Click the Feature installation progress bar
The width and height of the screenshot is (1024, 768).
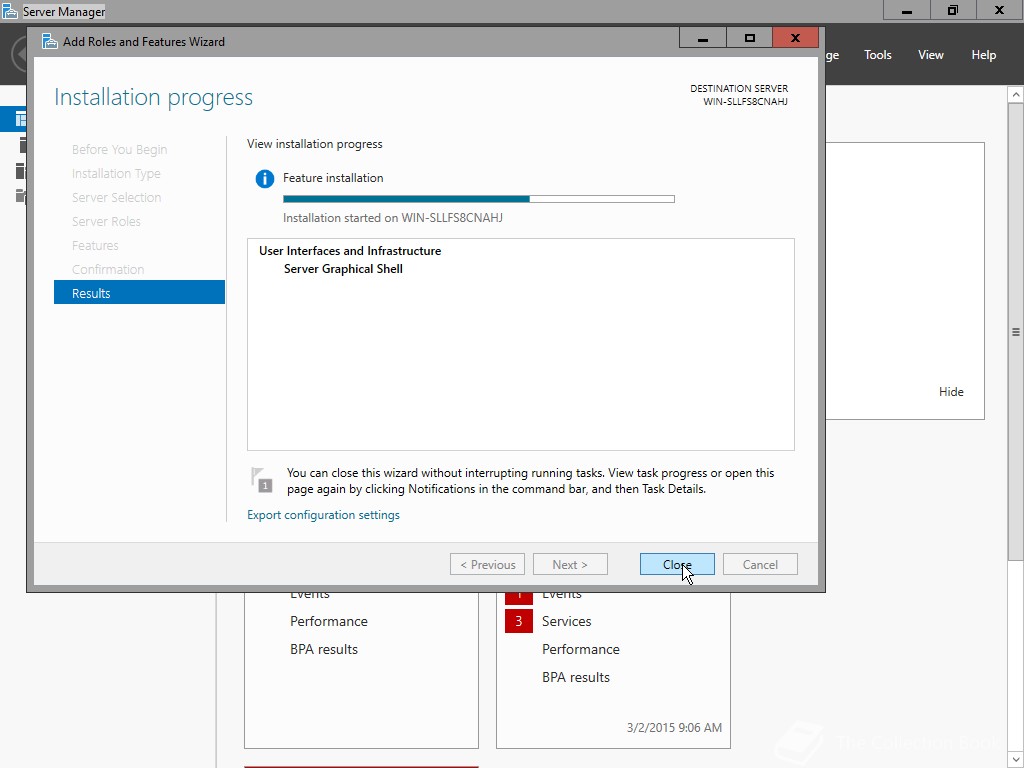click(479, 199)
